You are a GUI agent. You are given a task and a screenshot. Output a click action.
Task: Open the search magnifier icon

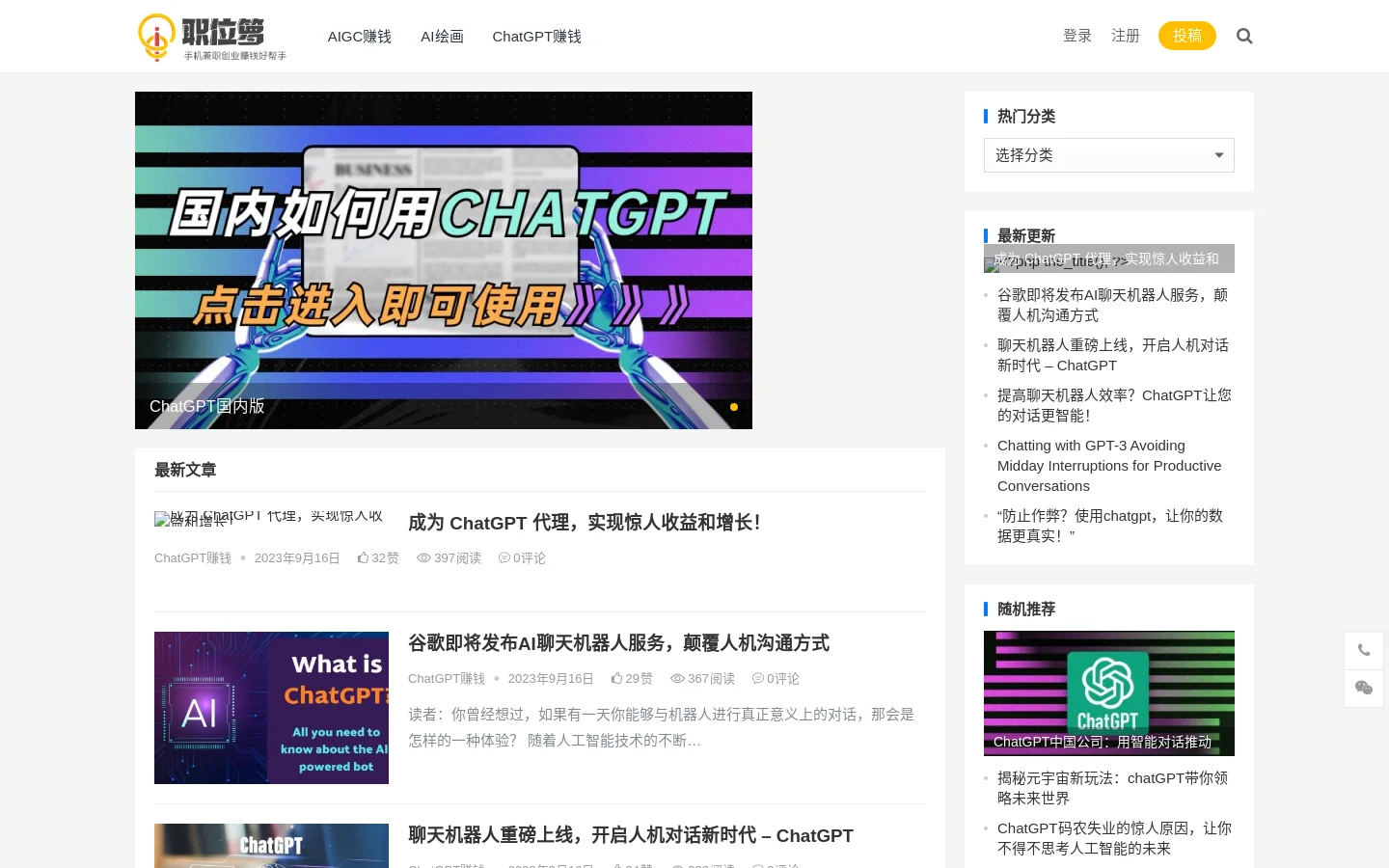(1244, 36)
